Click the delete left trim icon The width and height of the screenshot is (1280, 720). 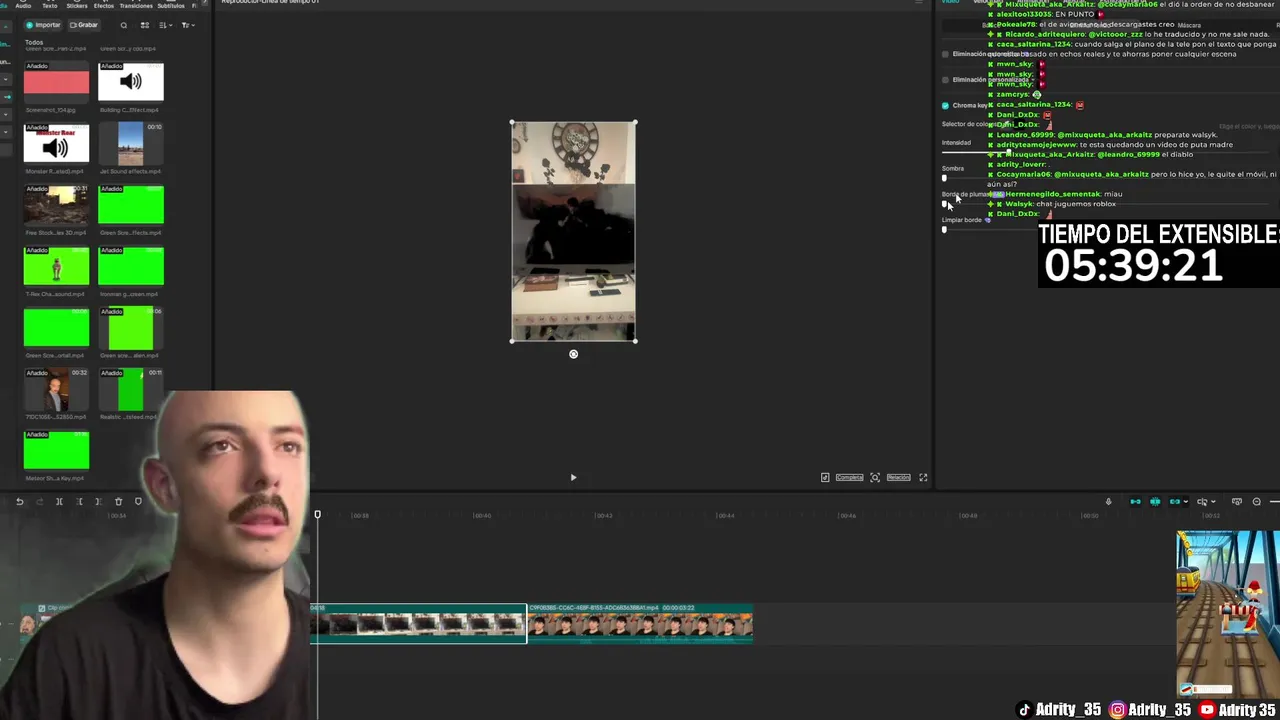pos(79,502)
